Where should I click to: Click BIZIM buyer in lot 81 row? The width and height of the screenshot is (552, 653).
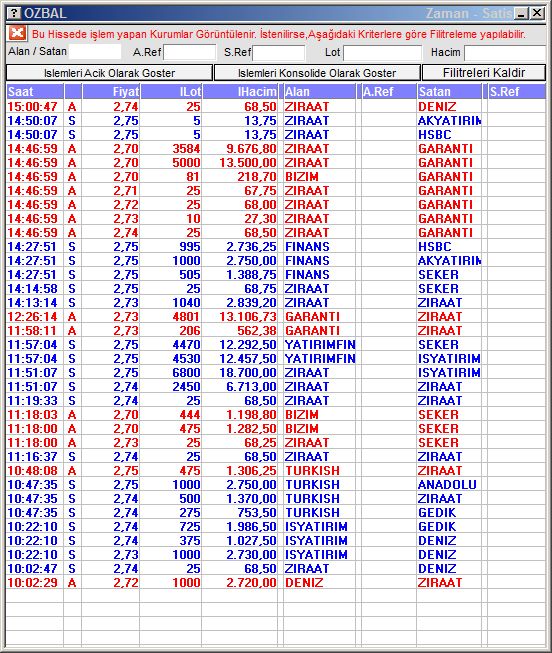[302, 177]
